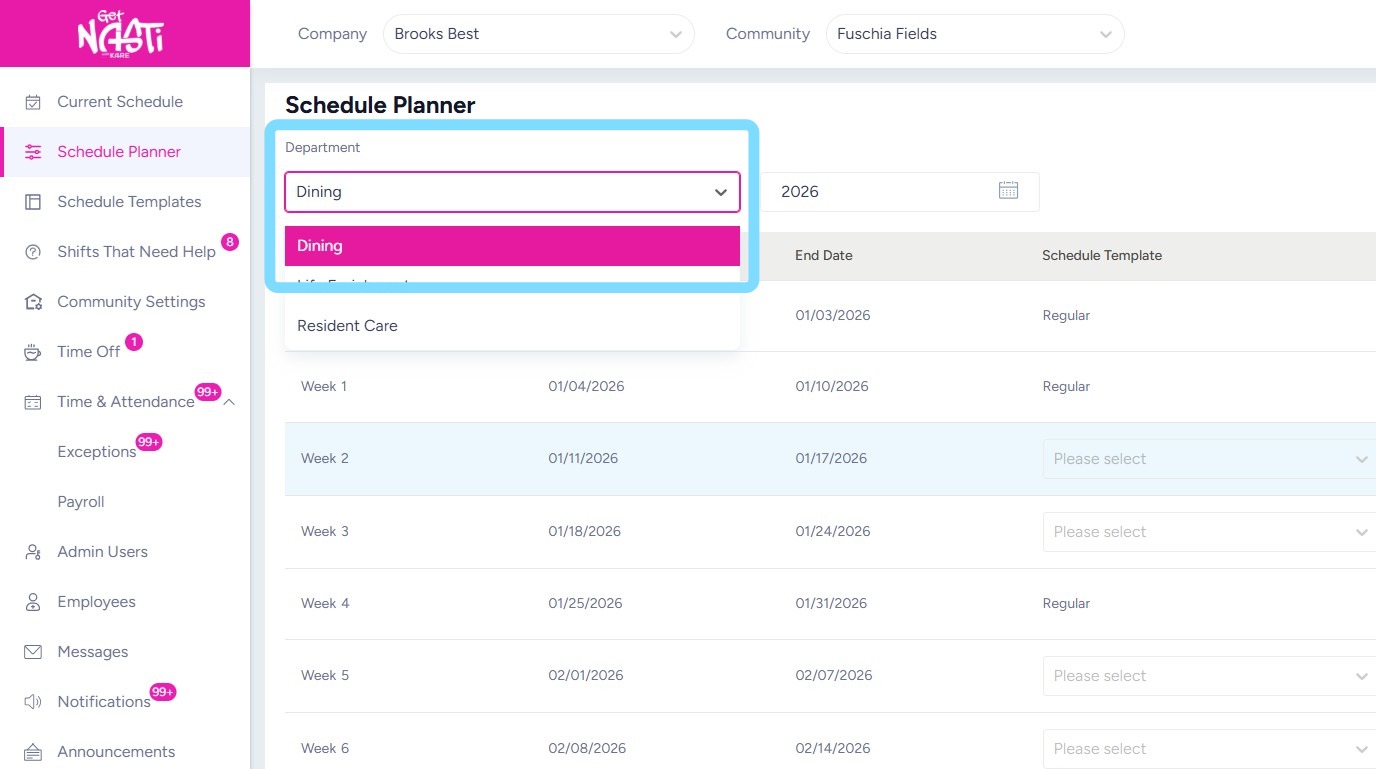Image resolution: width=1376 pixels, height=769 pixels.
Task: Open calendar picker in the year field
Action: (x=1008, y=191)
